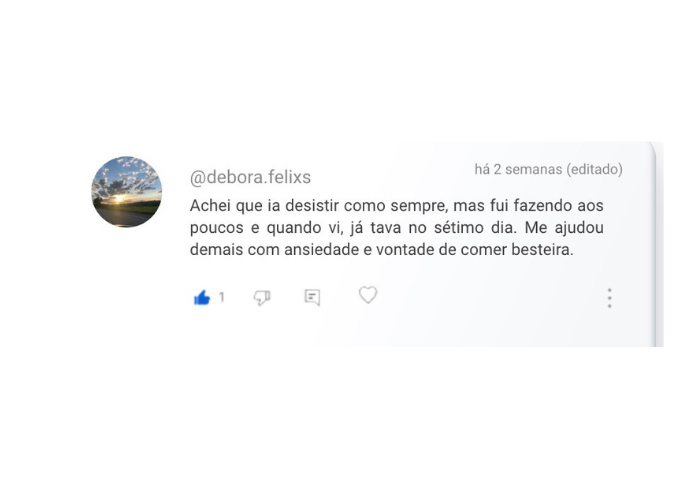Visit the @debora.felixs channel link
The height and width of the screenshot is (500, 700).
pos(250,177)
